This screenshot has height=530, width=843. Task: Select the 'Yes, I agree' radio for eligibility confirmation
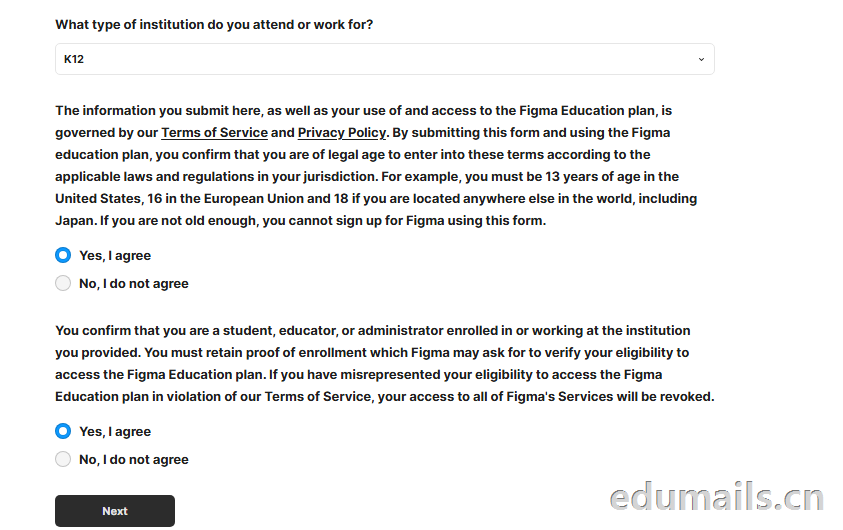[x=63, y=431]
